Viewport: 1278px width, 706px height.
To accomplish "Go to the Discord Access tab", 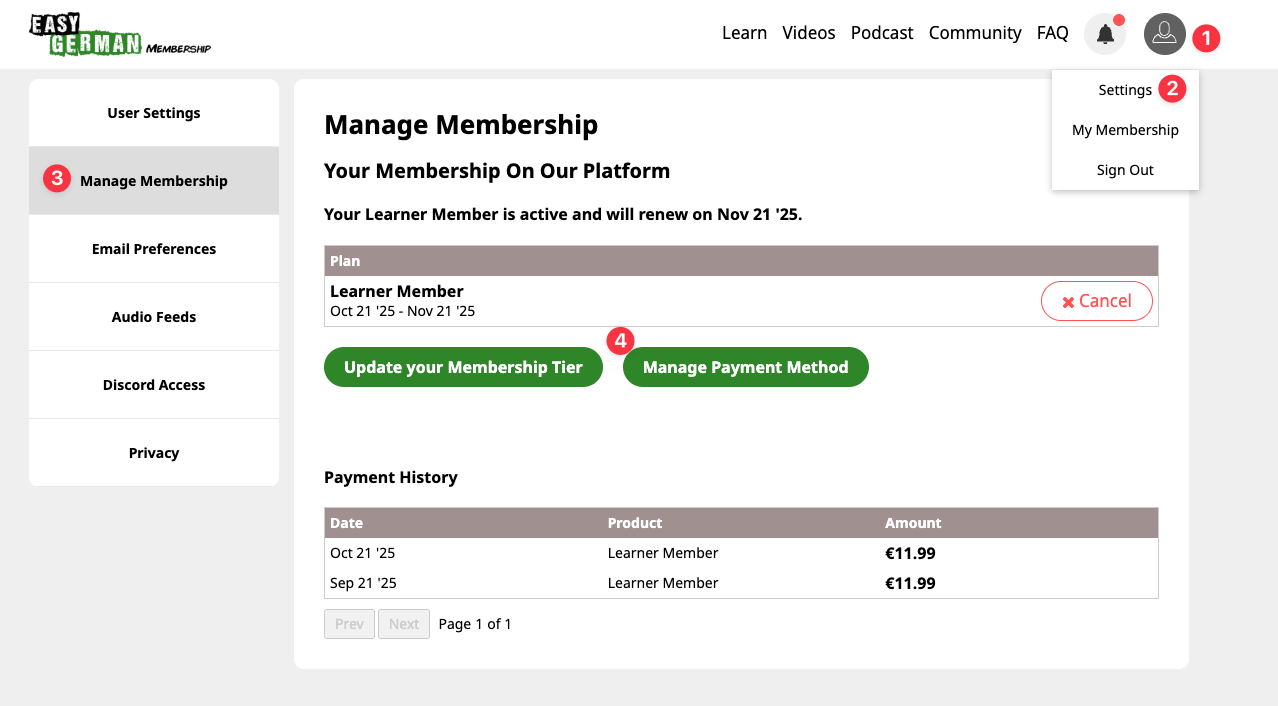I will (x=154, y=385).
